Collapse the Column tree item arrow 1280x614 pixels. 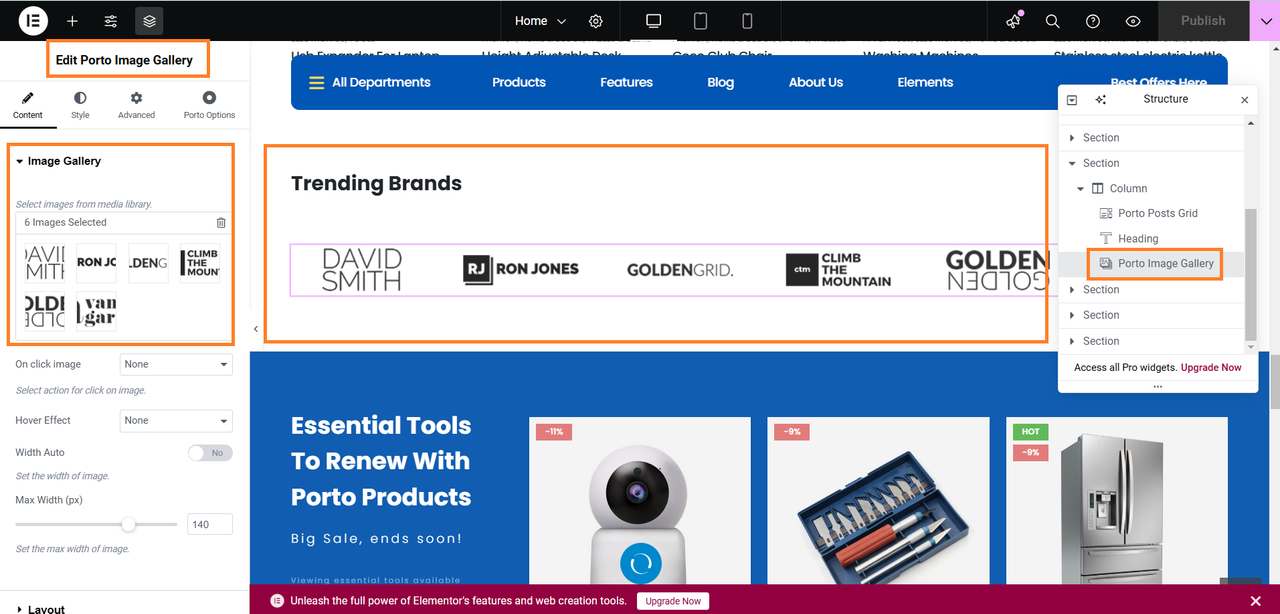[x=1081, y=189]
